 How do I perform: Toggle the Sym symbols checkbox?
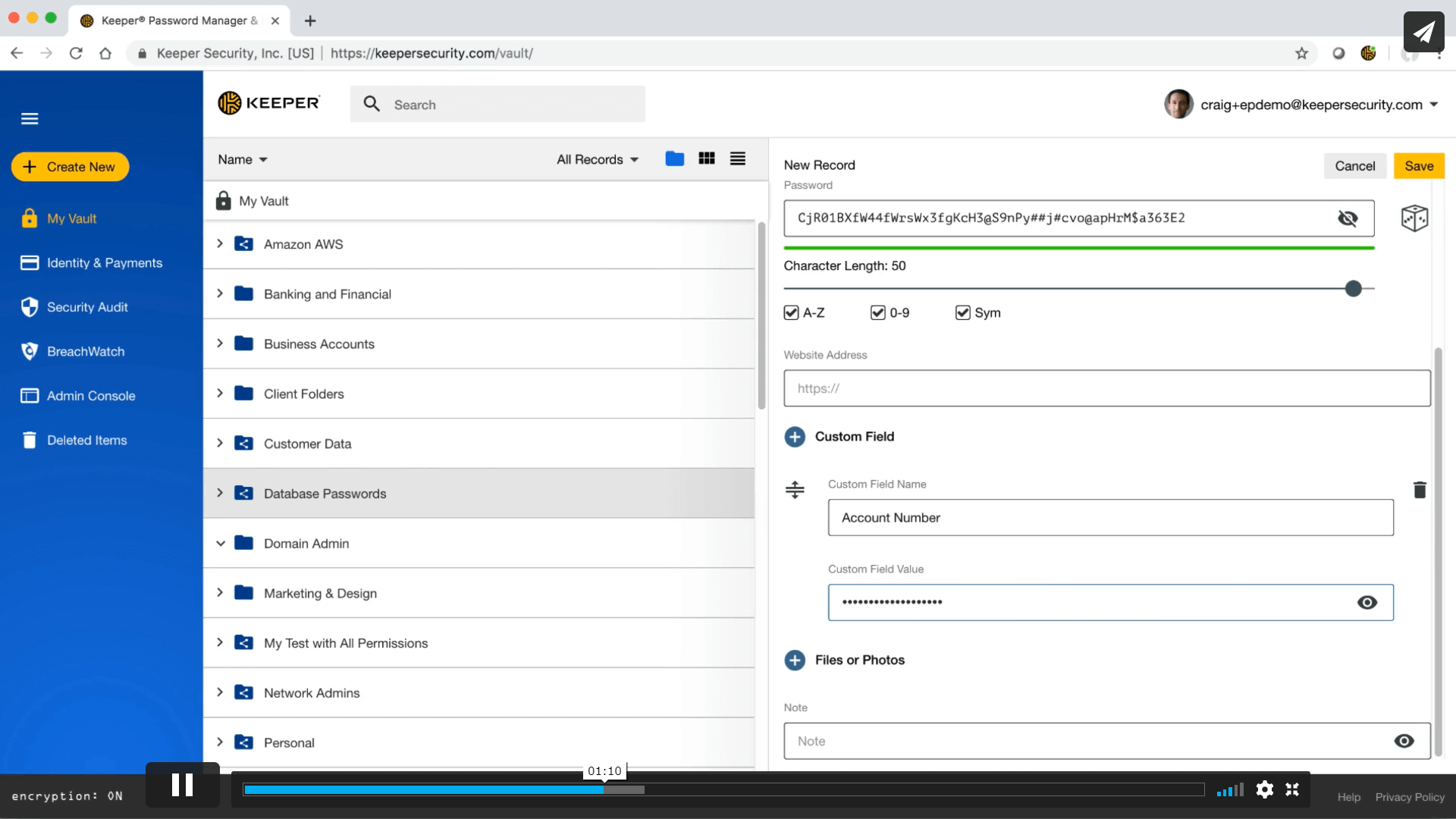coord(962,313)
